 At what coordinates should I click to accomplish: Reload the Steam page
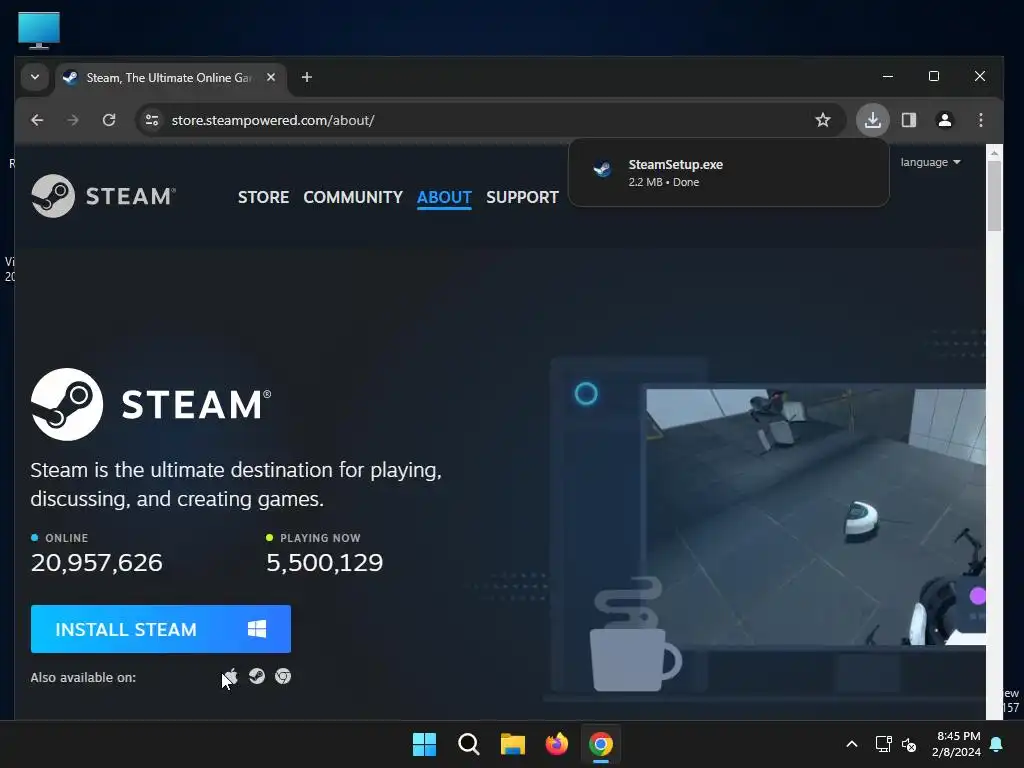(109, 120)
